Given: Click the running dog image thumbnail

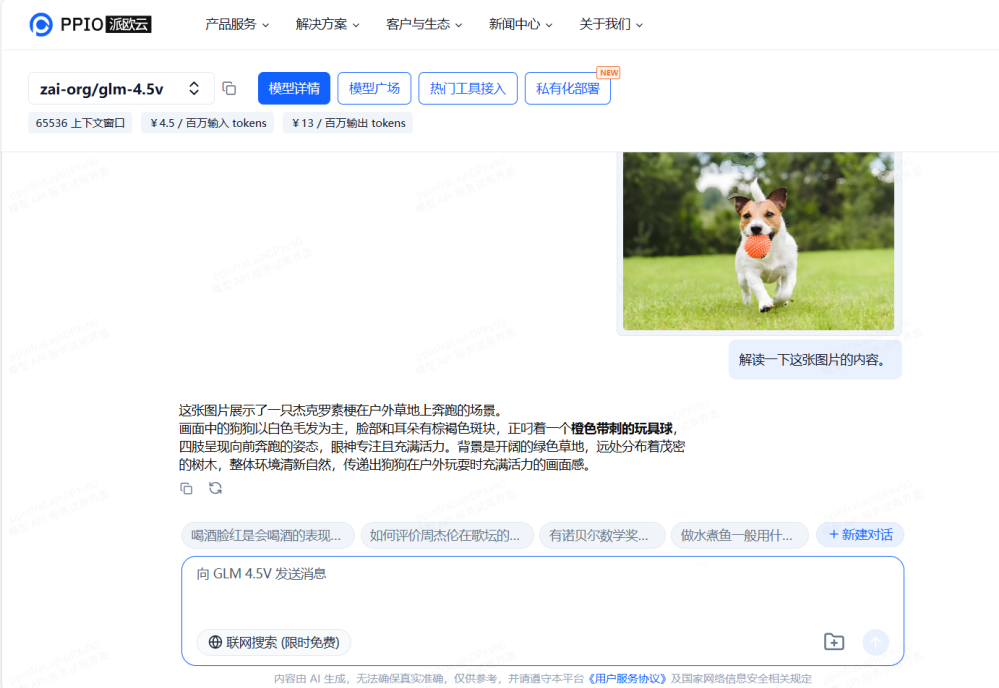Looking at the screenshot, I should coord(759,241).
